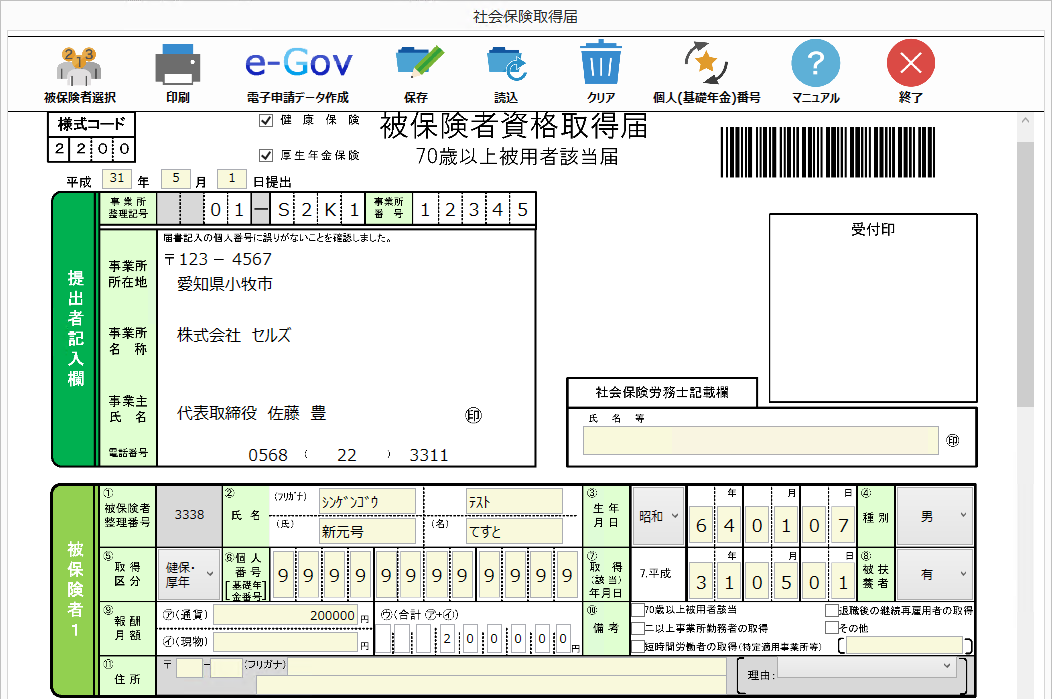The image size is (1052, 699).
Task: Check 短時間労働者の取得 option
Action: tap(638, 646)
